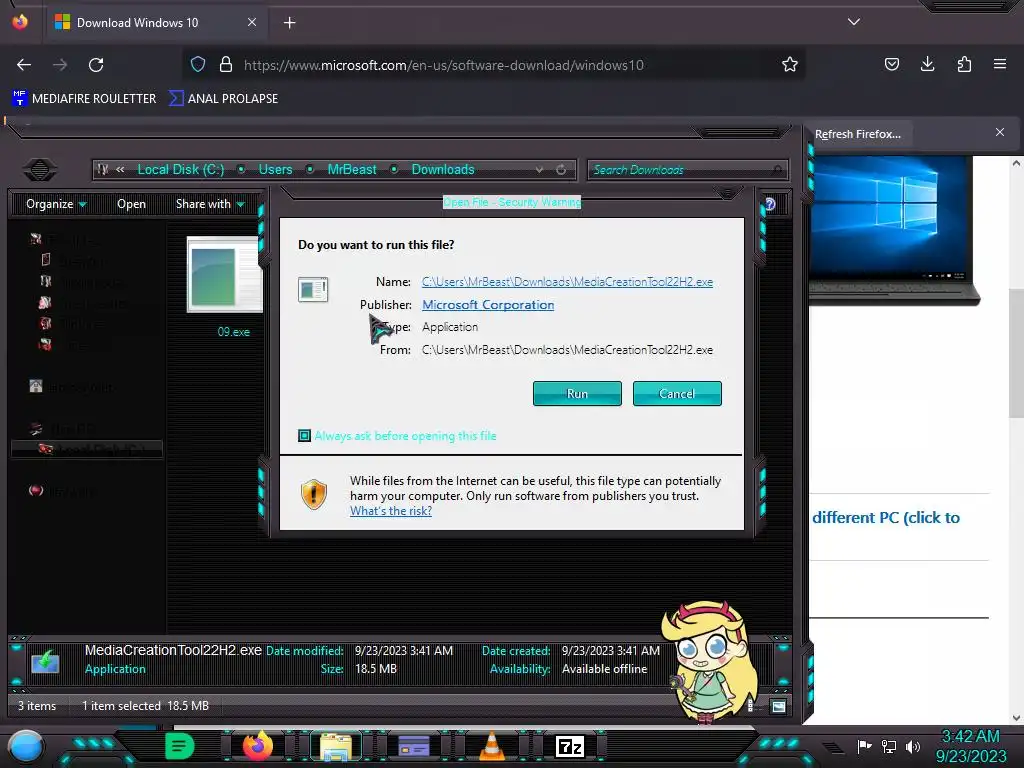Open Explorer help question-mark icon
Viewport: 1024px width, 768px height.
coord(770,204)
